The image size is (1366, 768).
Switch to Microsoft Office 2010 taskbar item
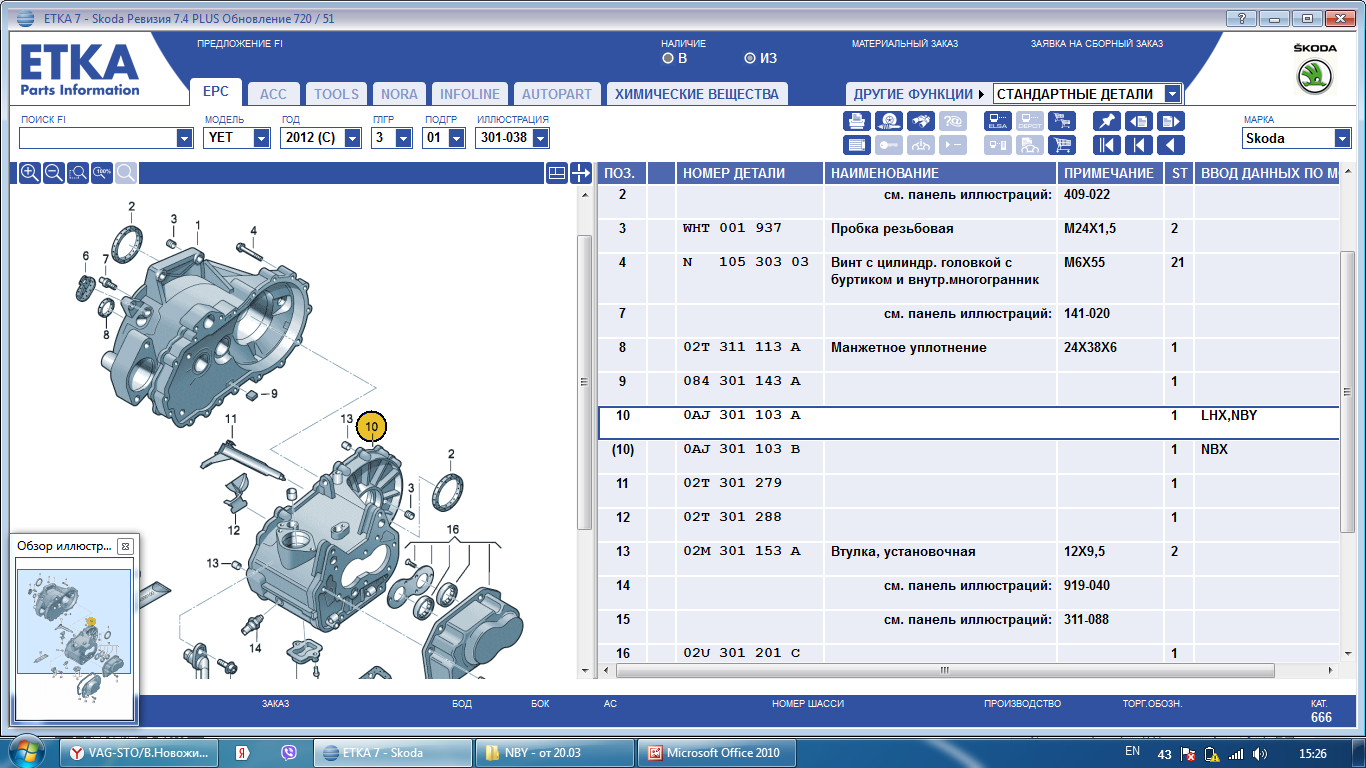[717, 753]
